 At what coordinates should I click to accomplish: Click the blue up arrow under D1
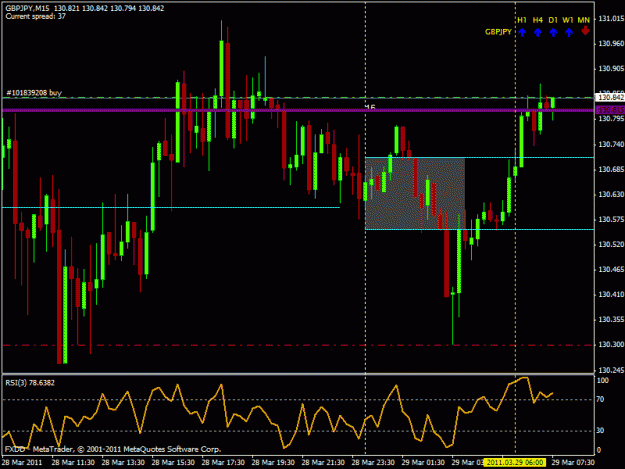(x=553, y=32)
